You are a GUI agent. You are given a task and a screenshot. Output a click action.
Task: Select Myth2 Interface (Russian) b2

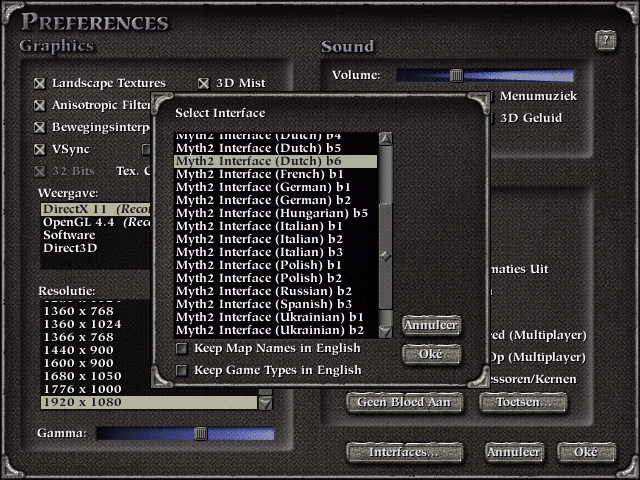[264, 291]
